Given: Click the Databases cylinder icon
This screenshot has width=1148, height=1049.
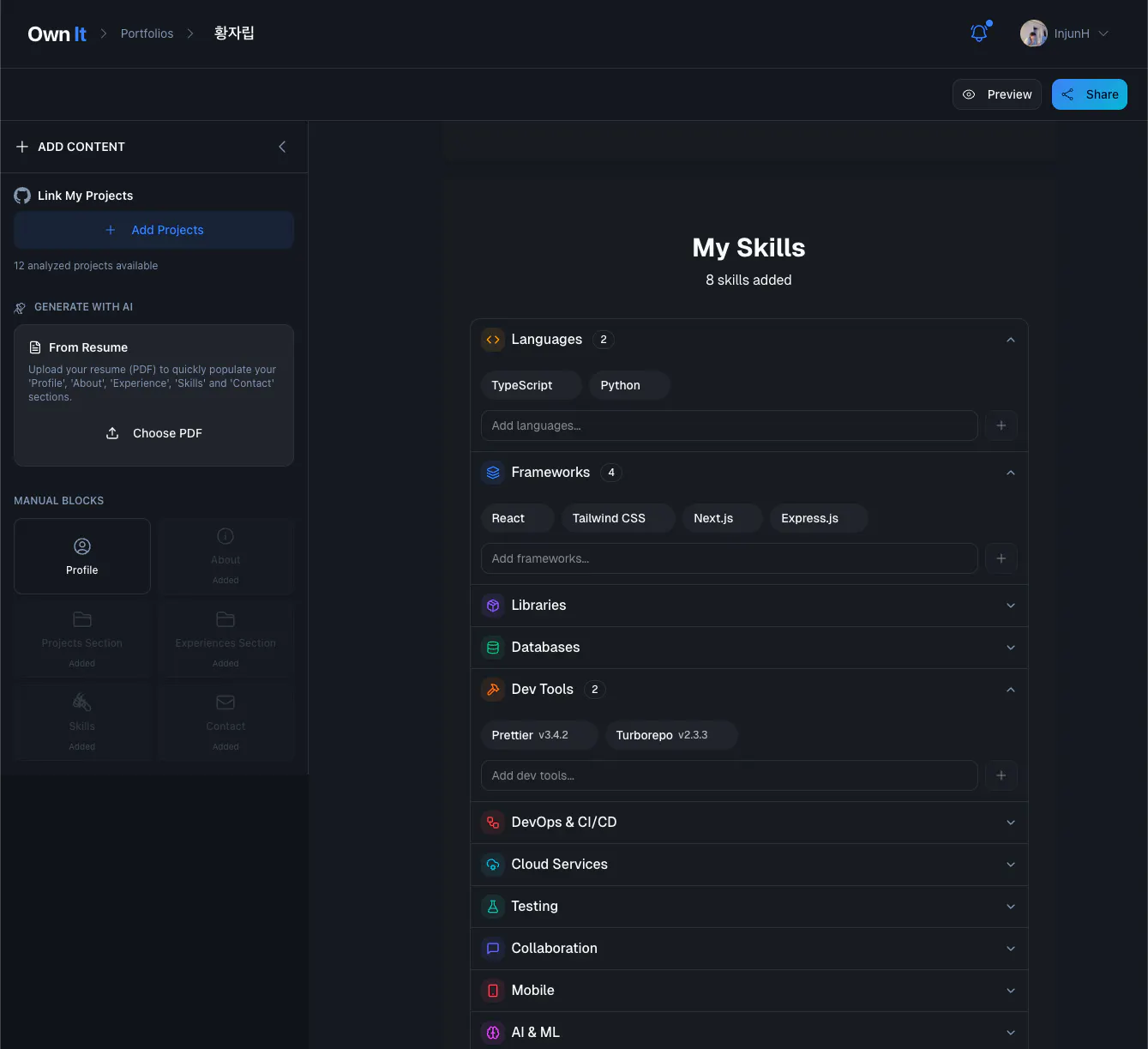Looking at the screenshot, I should [493, 648].
